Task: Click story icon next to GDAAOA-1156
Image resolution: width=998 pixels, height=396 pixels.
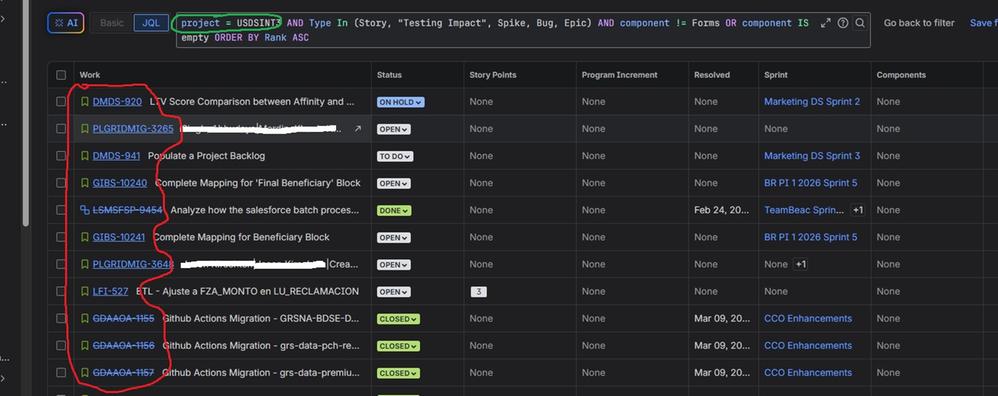Action: (x=85, y=346)
